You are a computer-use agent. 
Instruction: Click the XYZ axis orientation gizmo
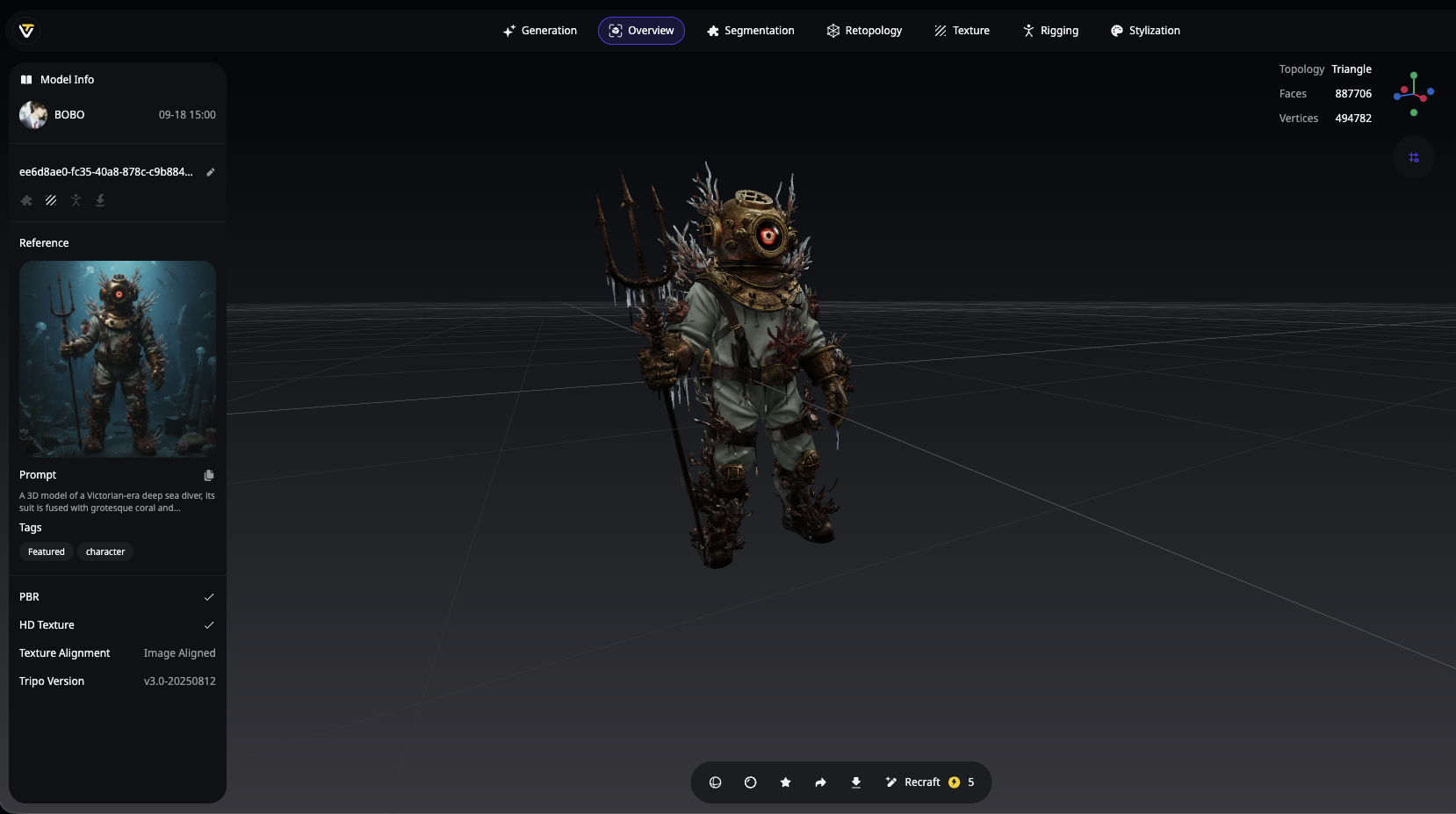(x=1413, y=93)
